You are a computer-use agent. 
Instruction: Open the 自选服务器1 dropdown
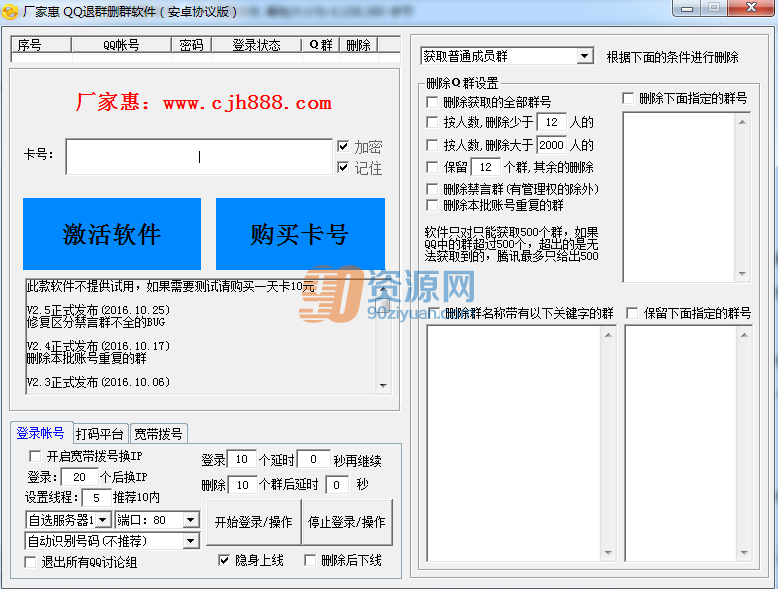[103, 520]
